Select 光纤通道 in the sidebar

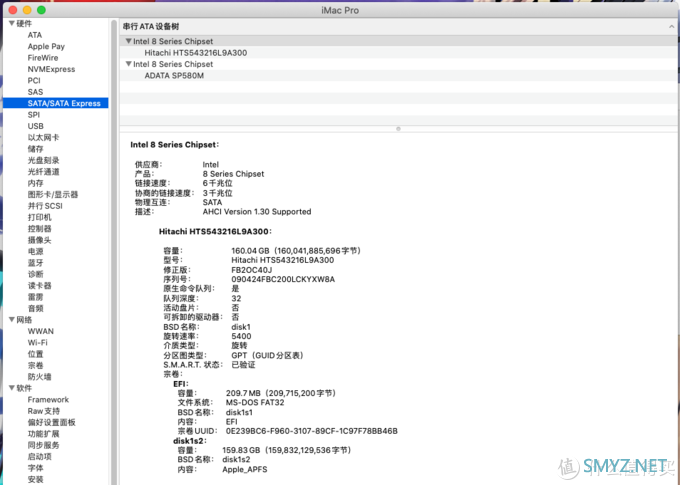coord(43,172)
